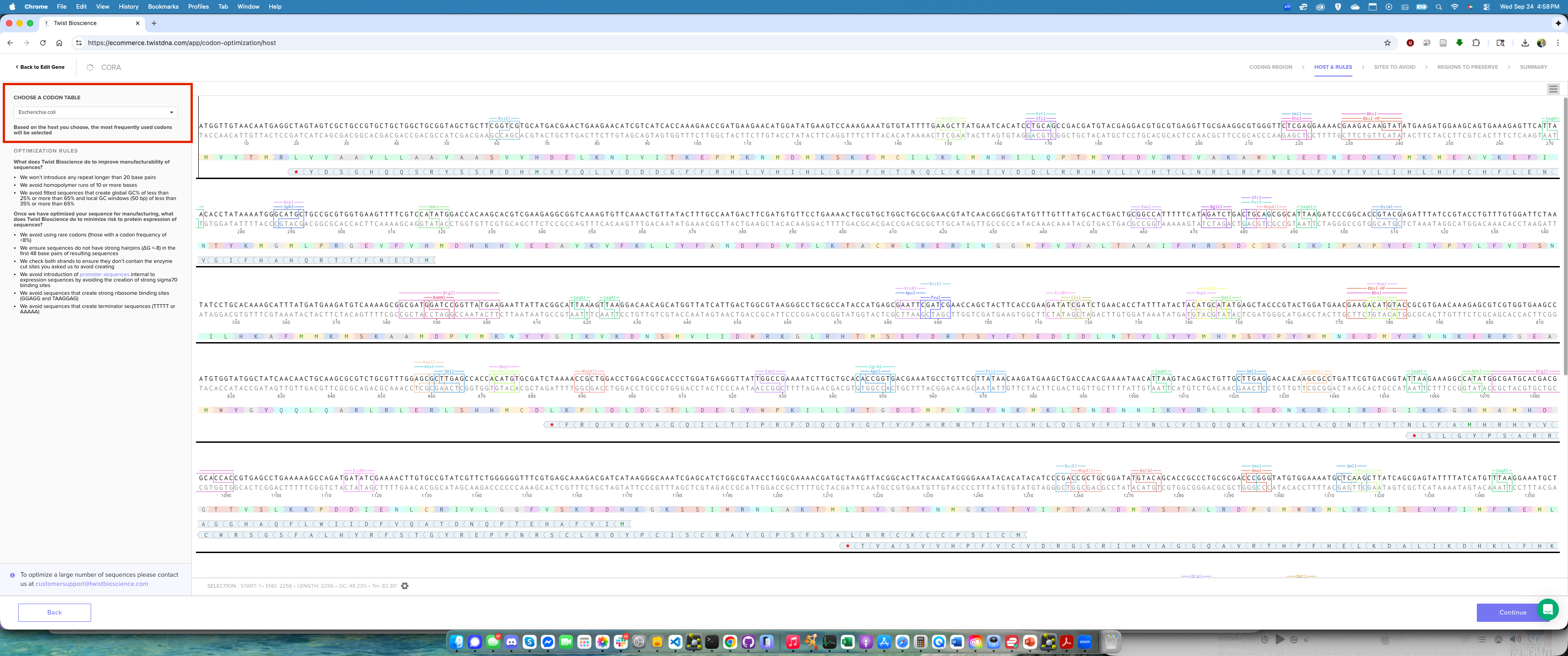The height and width of the screenshot is (656, 1568).
Task: Open the uBlock extension icon
Action: pos(1410,43)
